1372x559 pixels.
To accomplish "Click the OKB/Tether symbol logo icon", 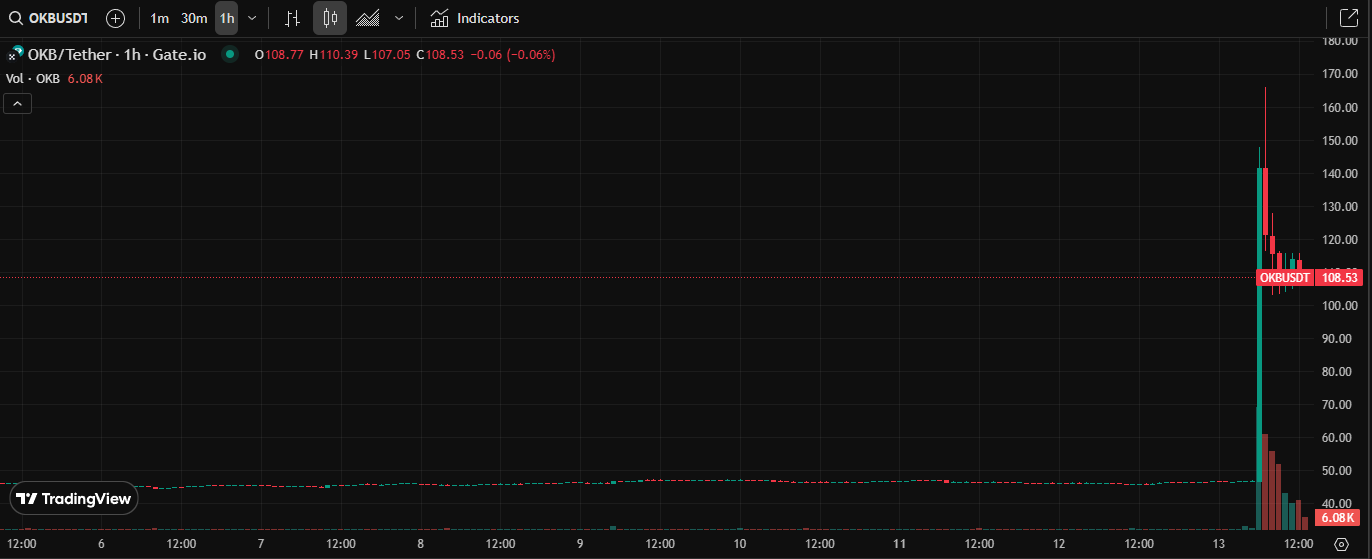I will 16,54.
